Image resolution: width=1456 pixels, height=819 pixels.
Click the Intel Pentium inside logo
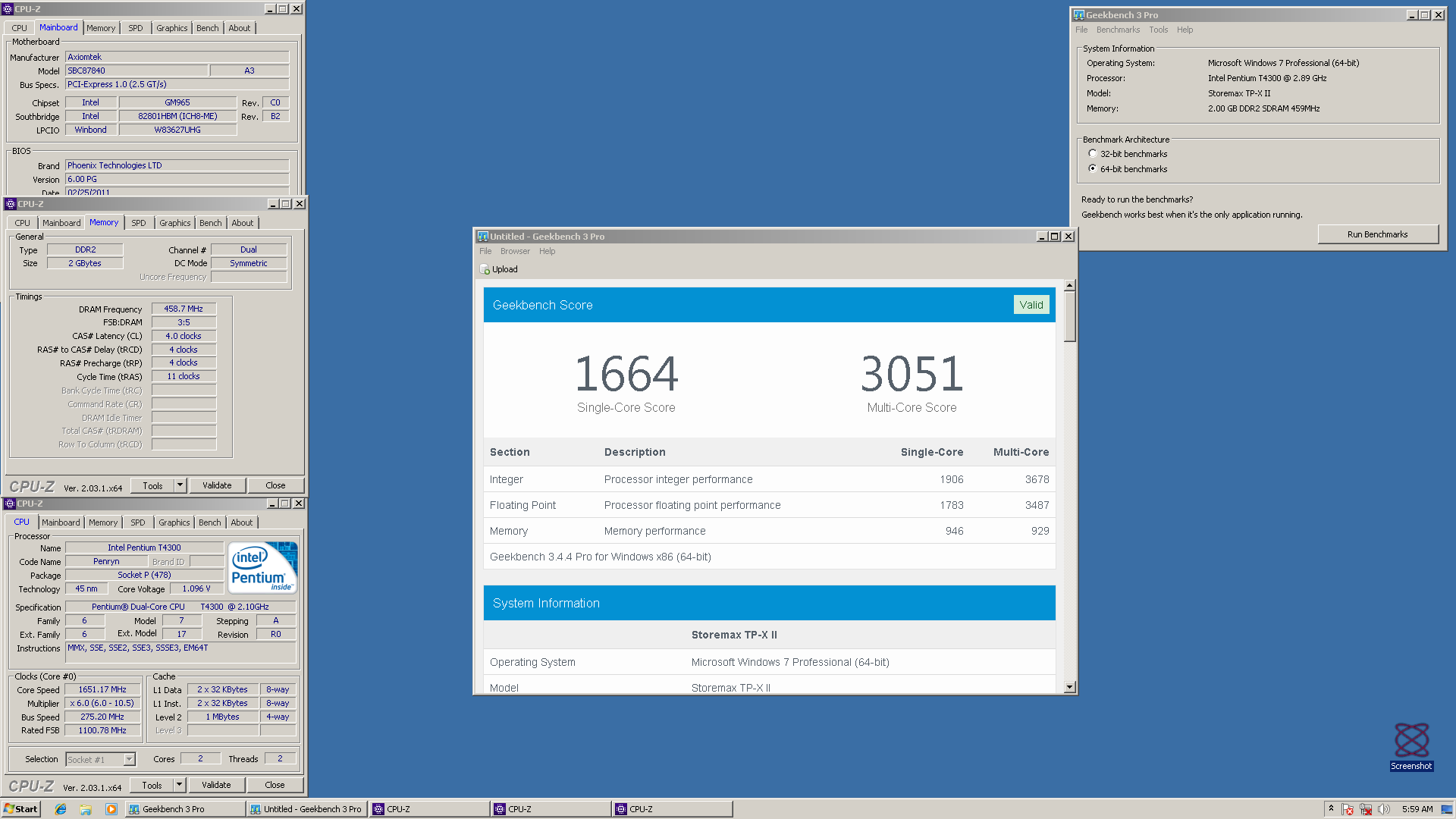263,567
